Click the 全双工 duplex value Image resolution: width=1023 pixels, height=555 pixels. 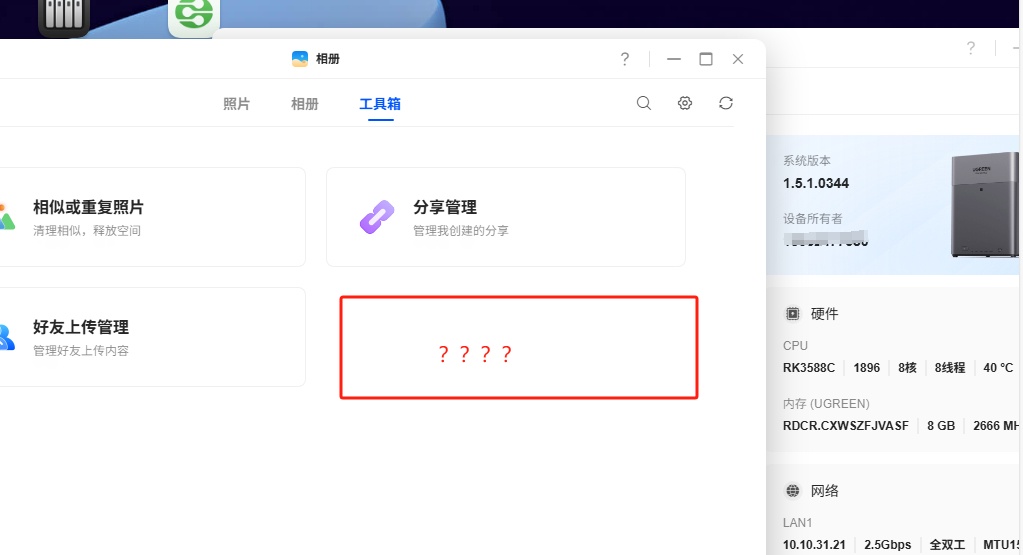point(947,545)
